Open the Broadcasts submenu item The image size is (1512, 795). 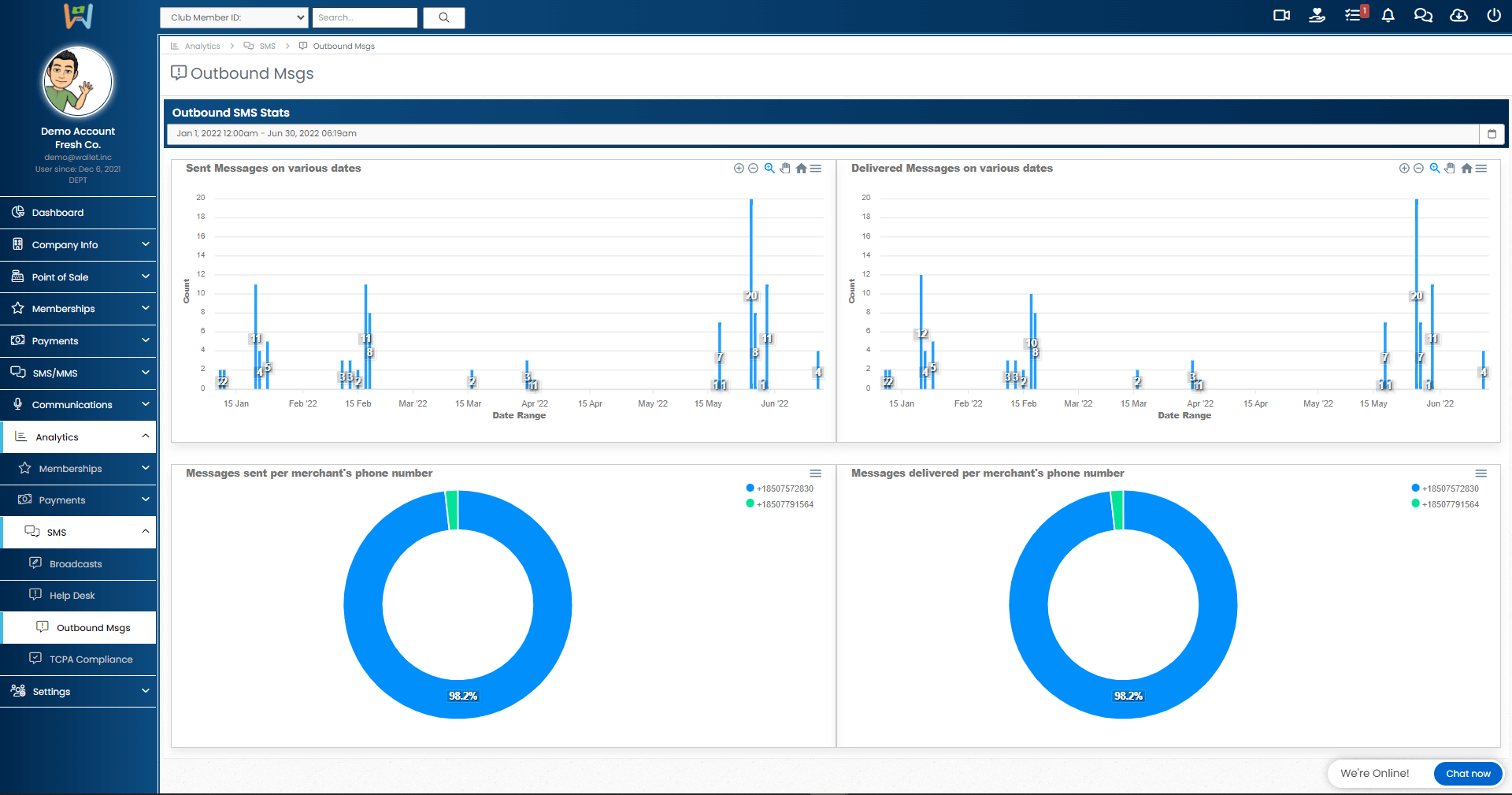76,564
